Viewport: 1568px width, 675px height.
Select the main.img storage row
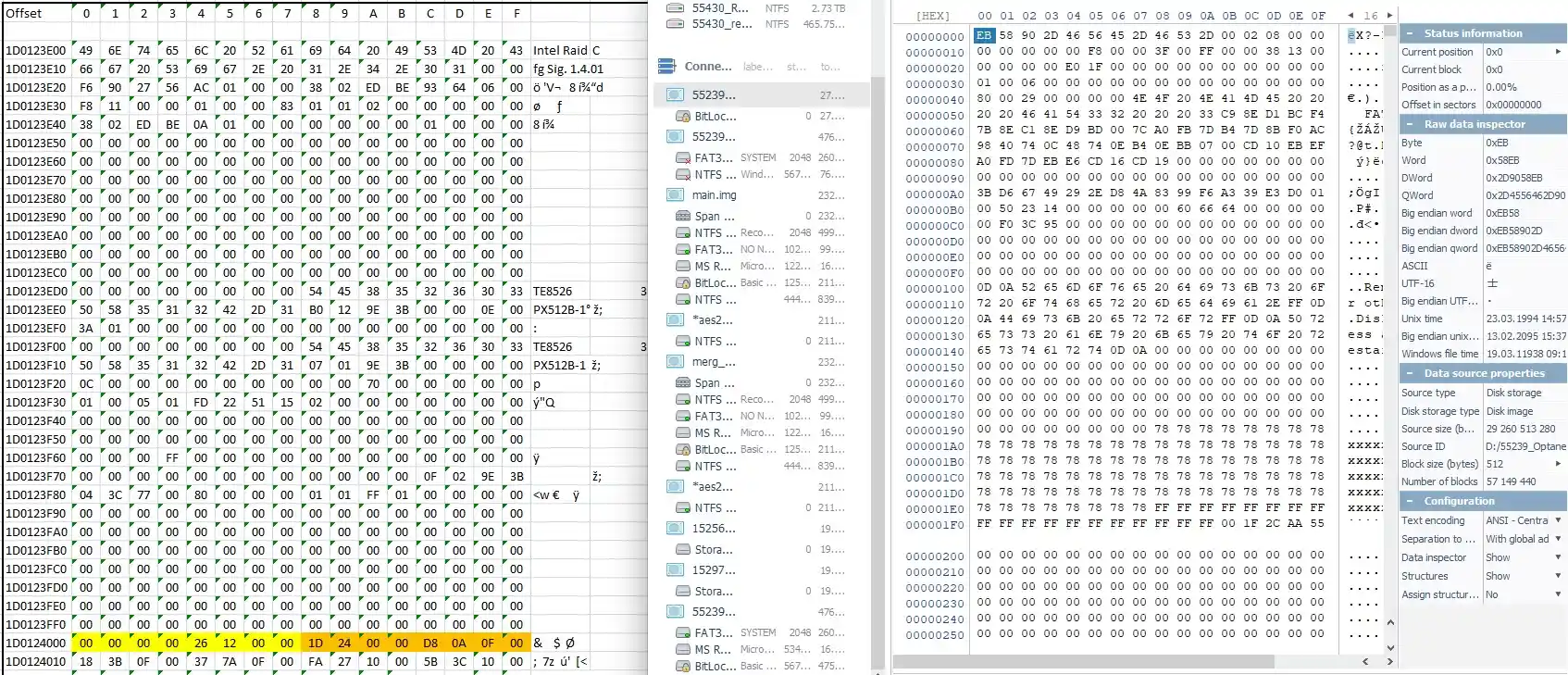tap(761, 195)
